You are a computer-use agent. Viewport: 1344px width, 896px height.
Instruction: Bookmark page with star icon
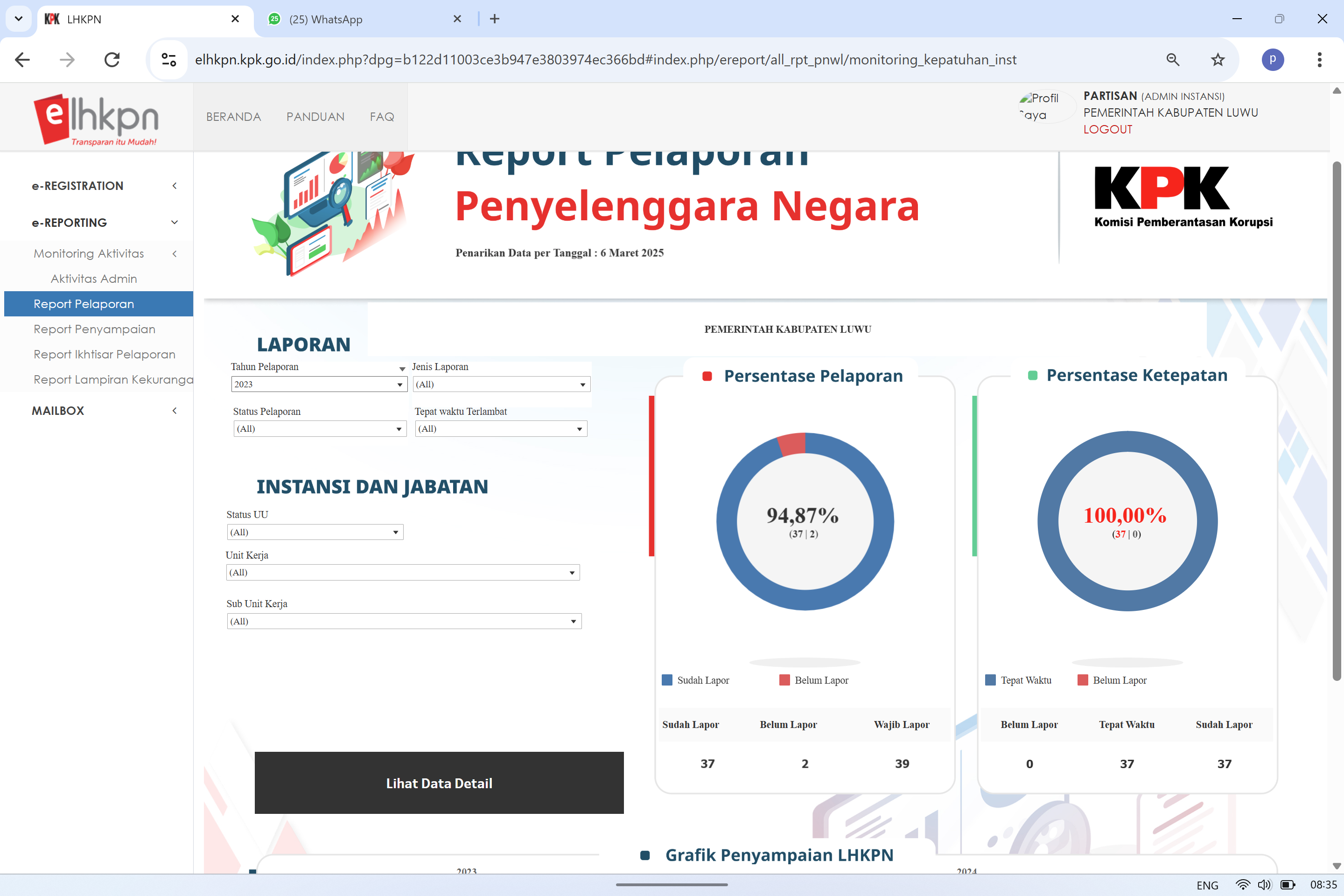tap(1218, 59)
